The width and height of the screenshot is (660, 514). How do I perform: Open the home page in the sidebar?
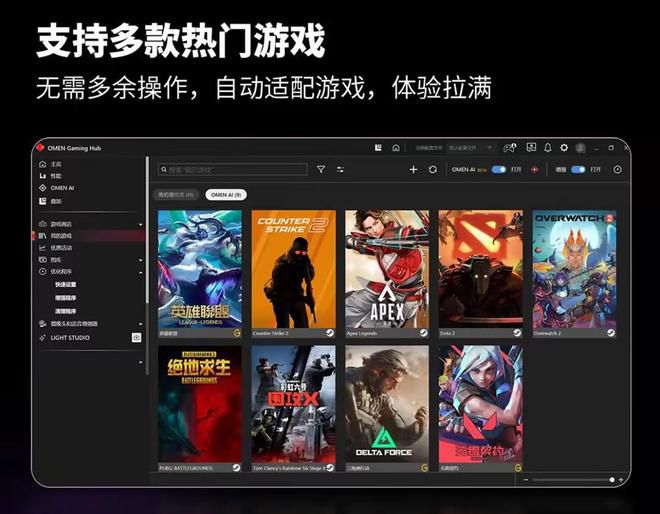[x=50, y=164]
